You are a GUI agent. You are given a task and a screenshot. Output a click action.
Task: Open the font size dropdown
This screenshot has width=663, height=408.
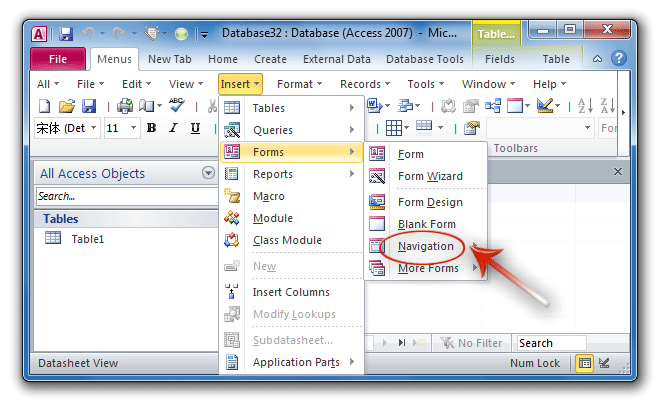[x=133, y=128]
